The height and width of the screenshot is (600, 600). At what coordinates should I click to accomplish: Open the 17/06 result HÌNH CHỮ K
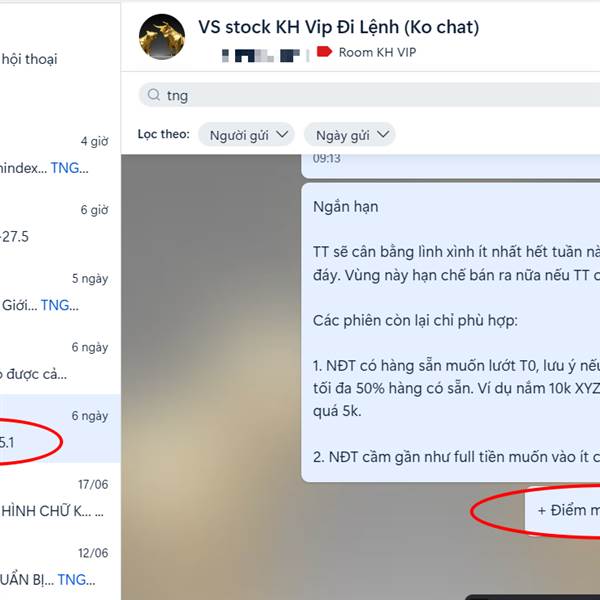tap(60, 497)
